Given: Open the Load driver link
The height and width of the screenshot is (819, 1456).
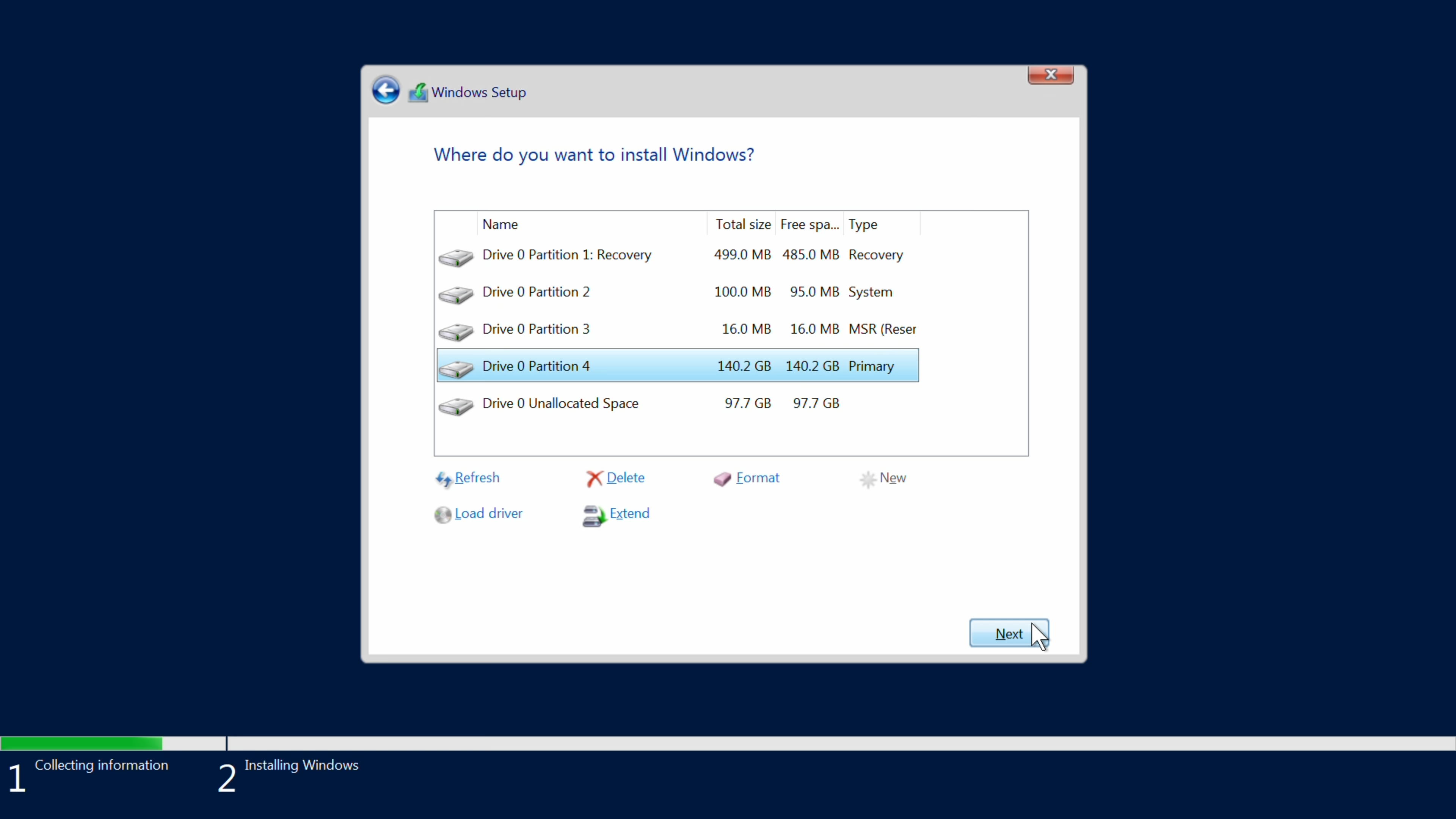Looking at the screenshot, I should (x=488, y=513).
